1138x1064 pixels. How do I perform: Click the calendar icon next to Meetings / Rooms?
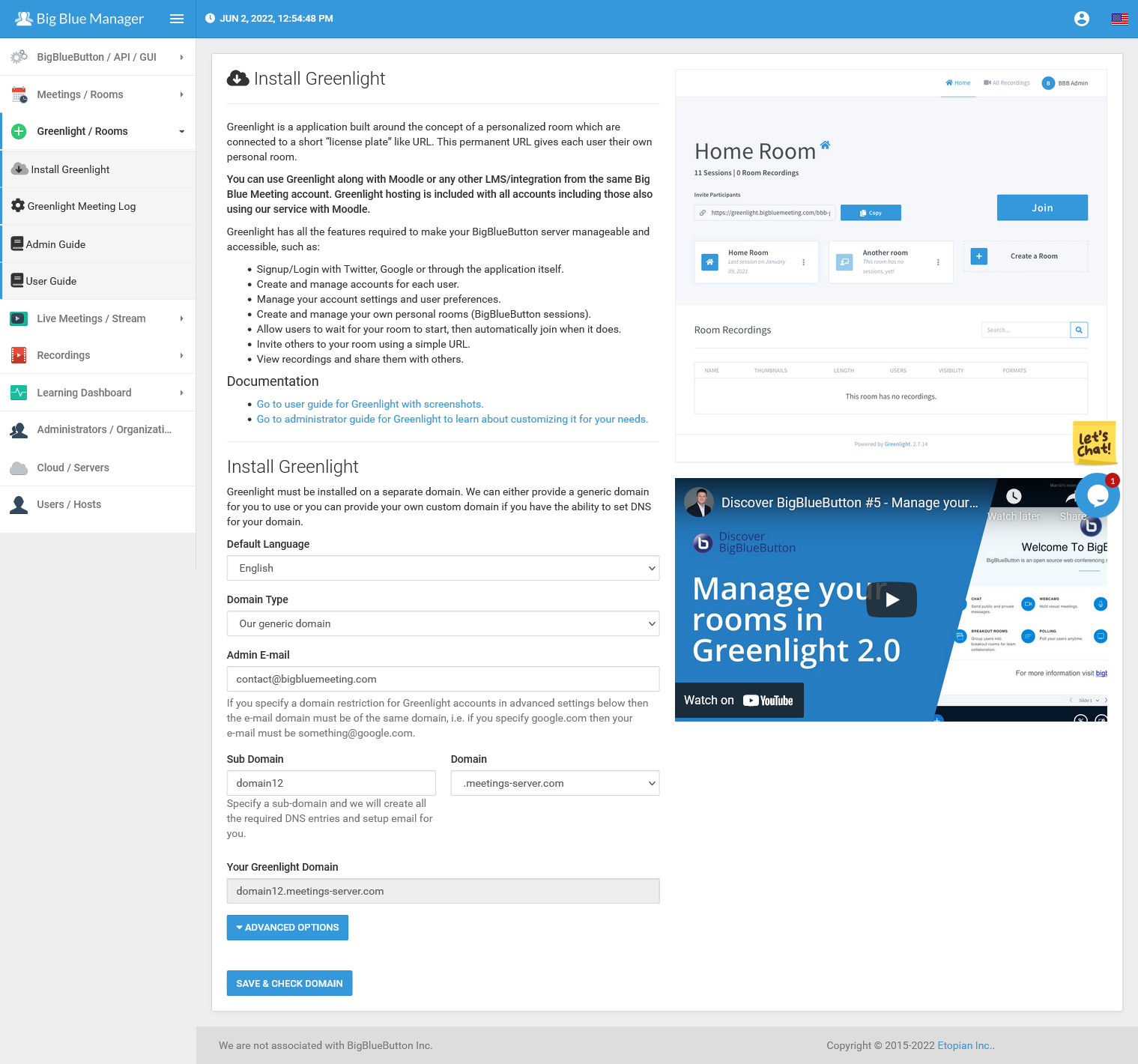coord(19,94)
